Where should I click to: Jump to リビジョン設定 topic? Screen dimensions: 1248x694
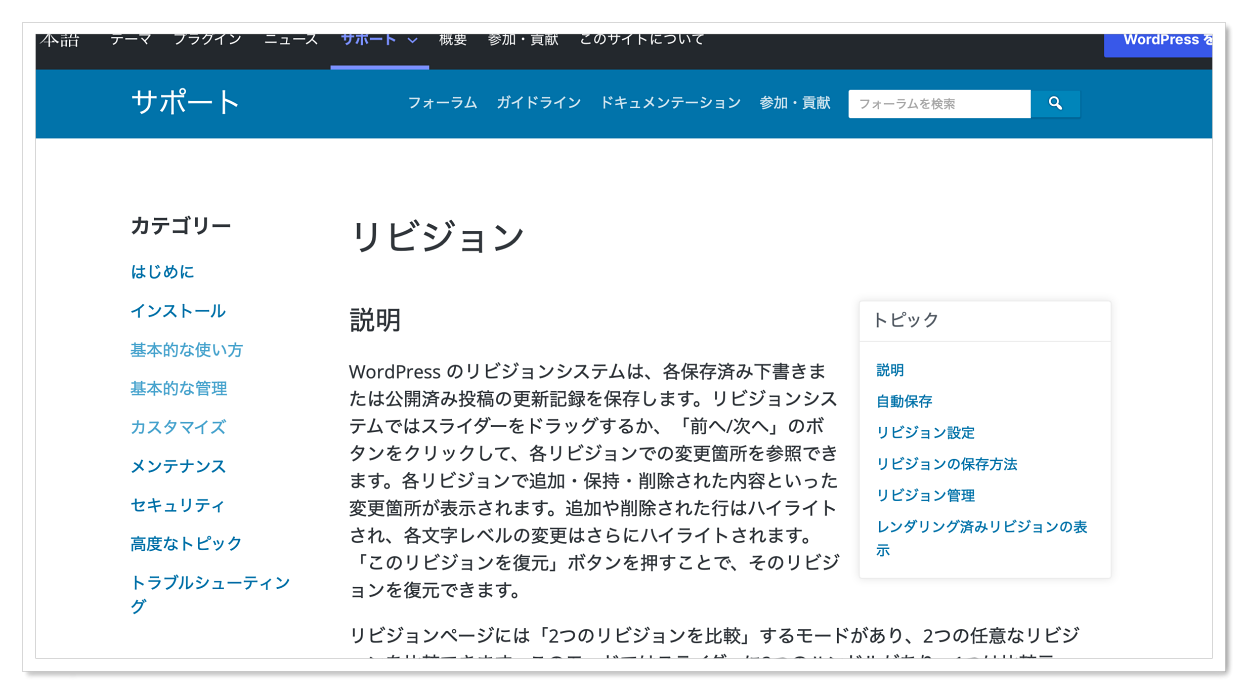pos(925,433)
